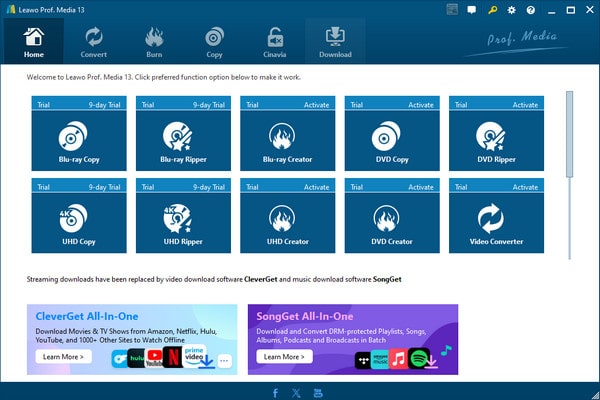Click Activate on Video Converter tile
Screen dimensions: 600x400
(x=525, y=187)
